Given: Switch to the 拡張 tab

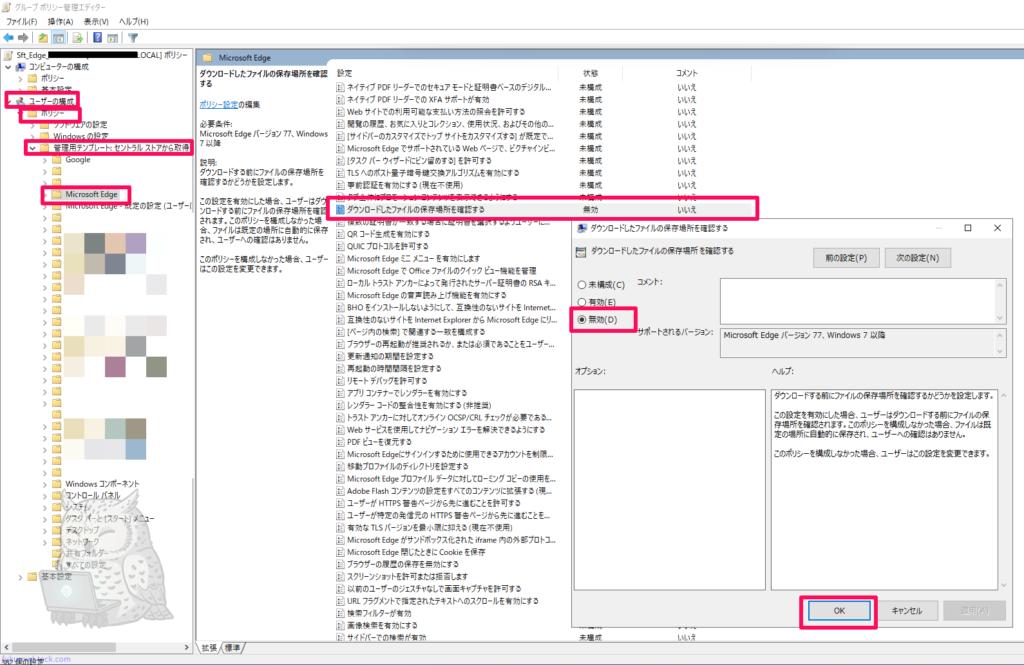Looking at the screenshot, I should point(209,648).
